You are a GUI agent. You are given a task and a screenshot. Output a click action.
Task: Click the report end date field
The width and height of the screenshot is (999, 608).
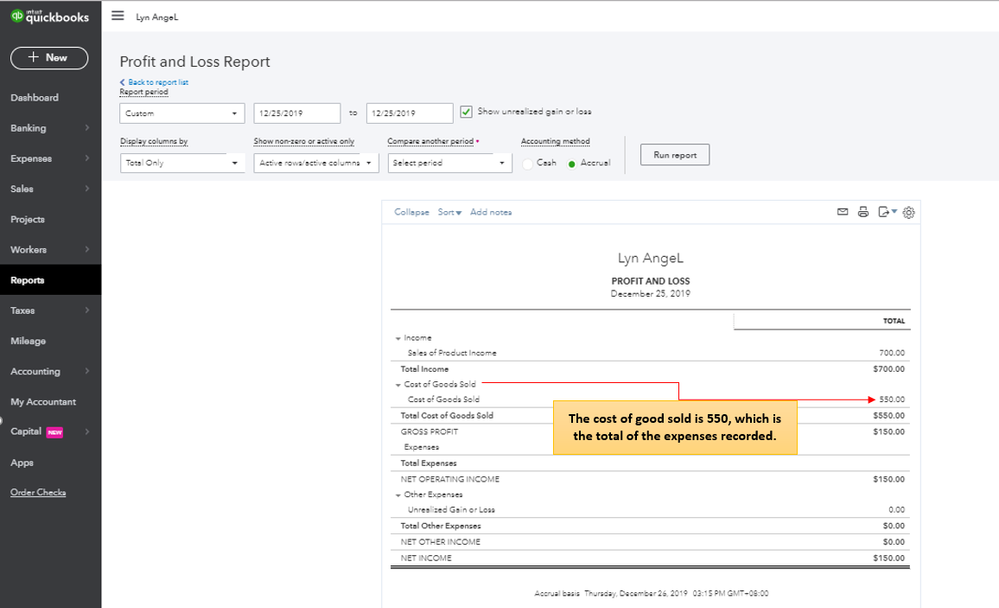point(410,113)
